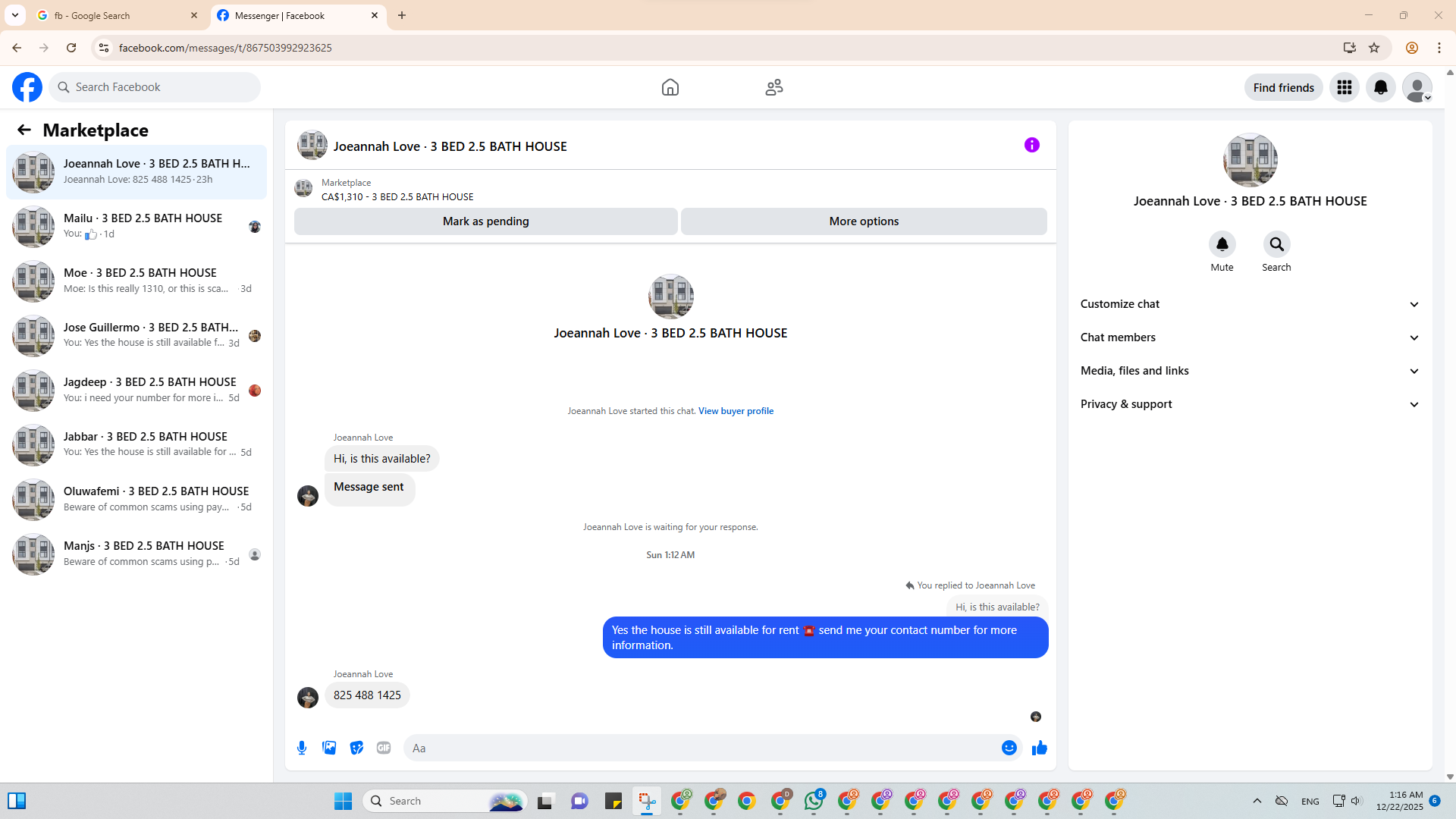The width and height of the screenshot is (1456, 819).
Task: Open the View buyer profile link
Action: click(736, 411)
